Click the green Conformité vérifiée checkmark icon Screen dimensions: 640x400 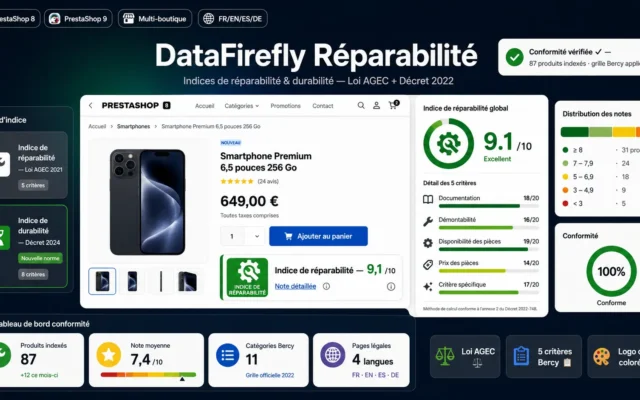pos(514,57)
